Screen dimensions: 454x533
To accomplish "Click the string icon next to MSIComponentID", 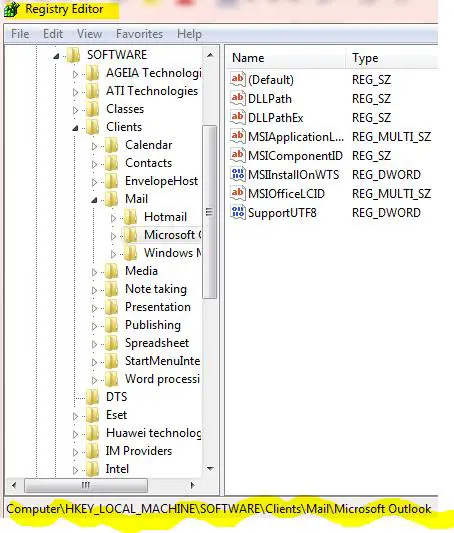I will (238, 156).
